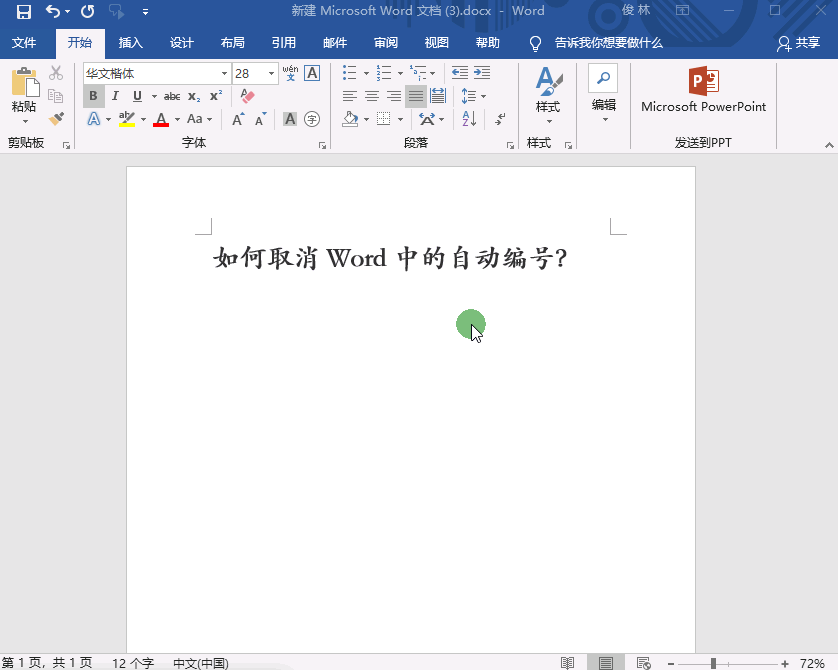Viewport: 838px width, 670px height.
Task: Increase the paragraph indent
Action: [x=482, y=73]
